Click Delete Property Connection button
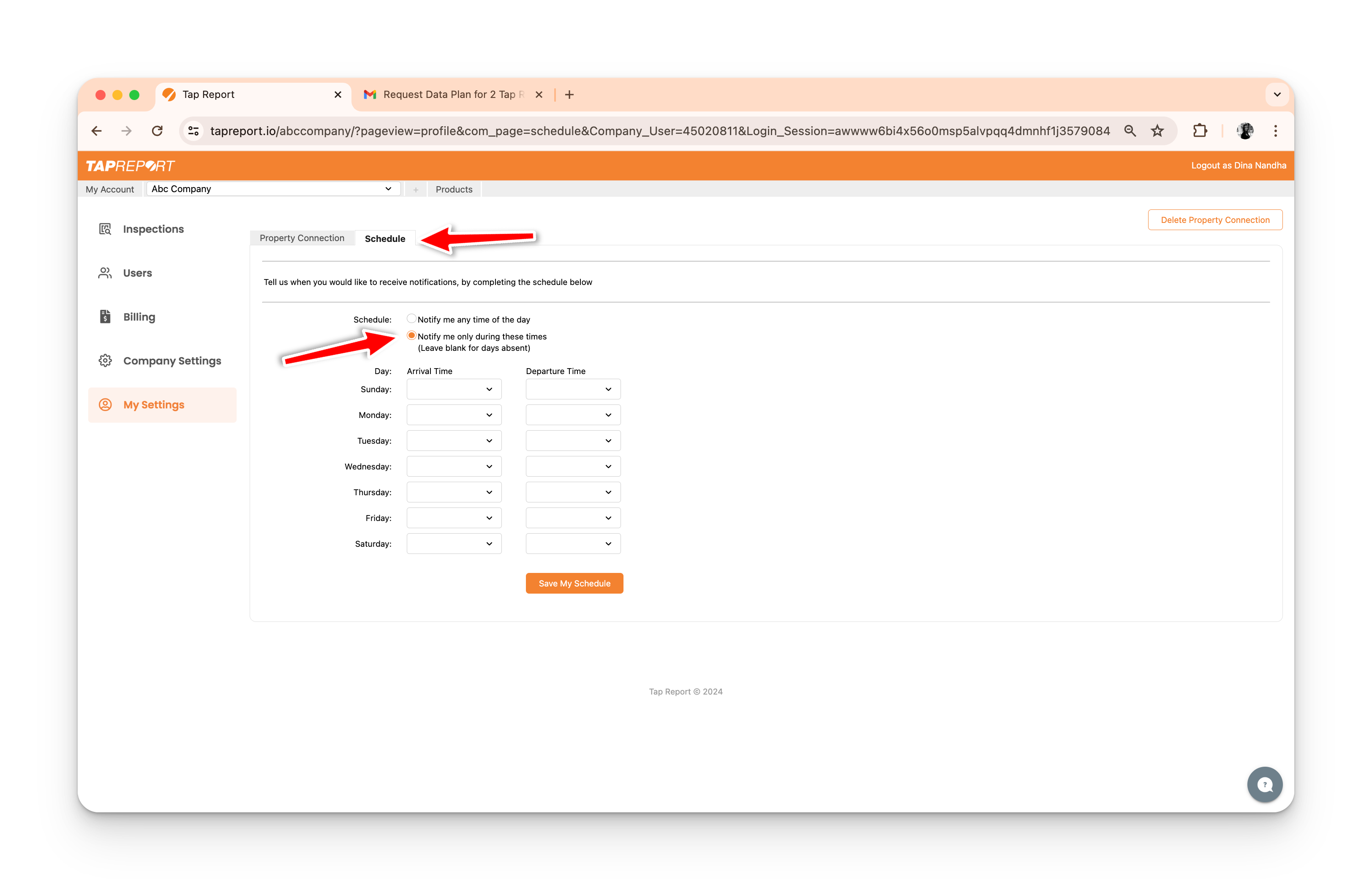 pyautogui.click(x=1214, y=220)
